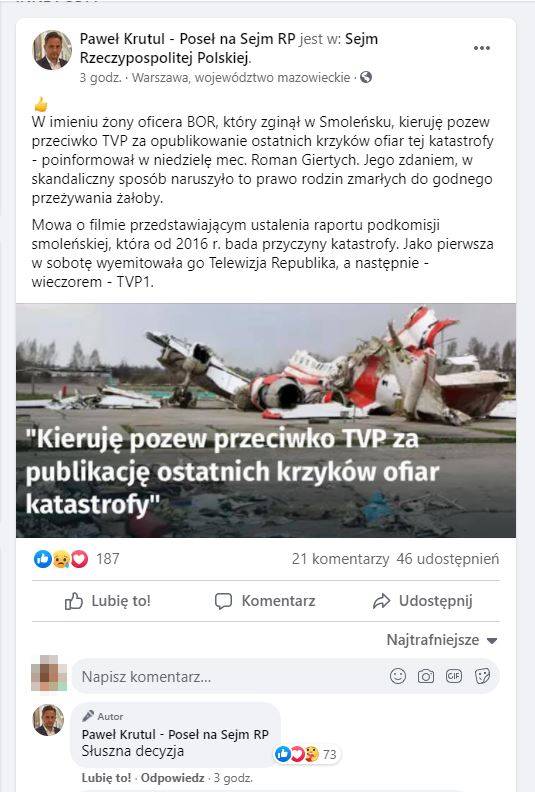
Task: Open the 46 udostępnień shares list
Action: pos(448,559)
